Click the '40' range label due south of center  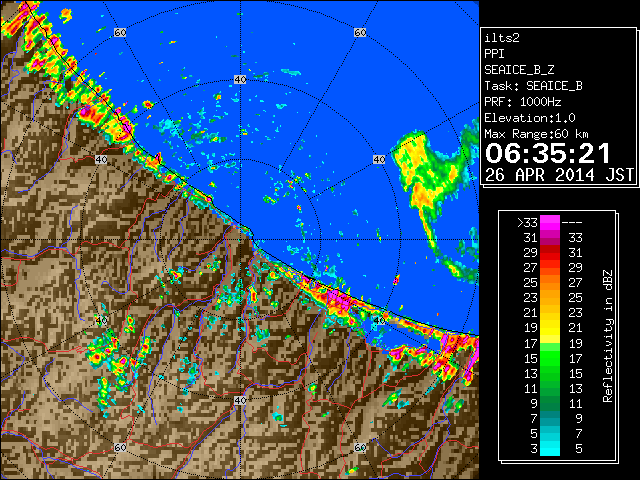coord(240,400)
